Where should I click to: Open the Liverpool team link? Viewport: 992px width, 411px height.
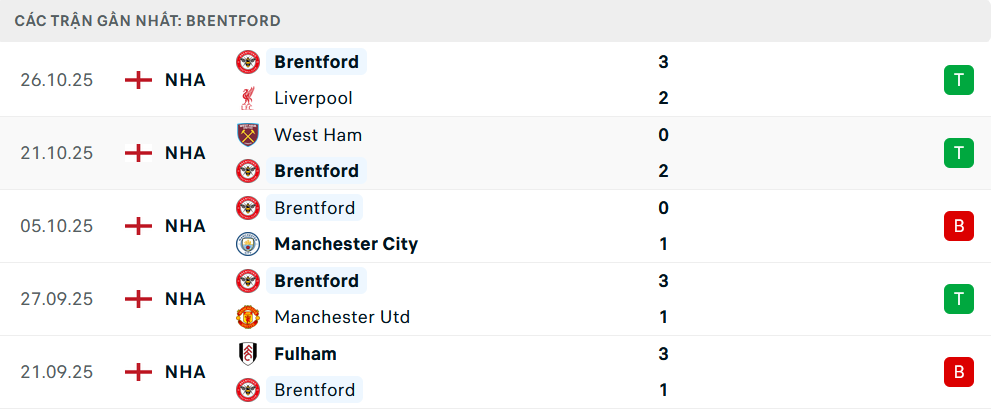point(313,98)
